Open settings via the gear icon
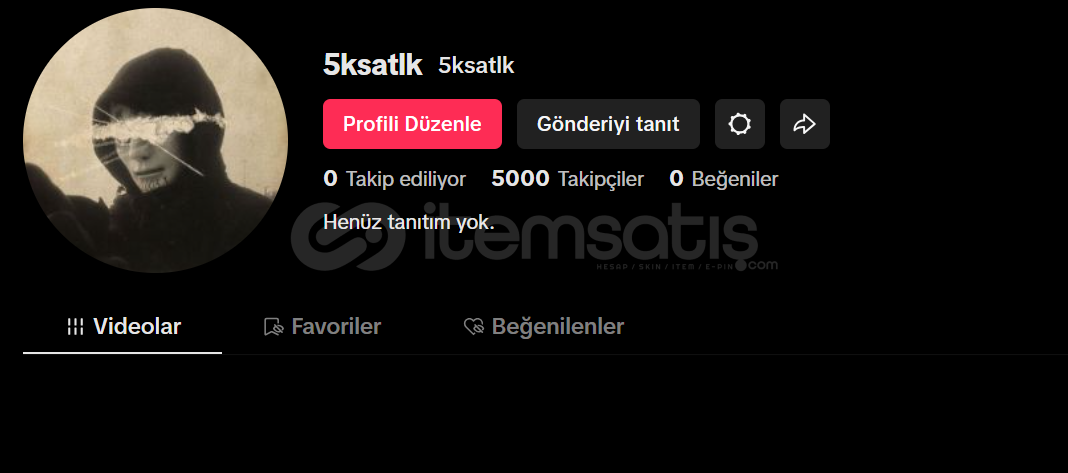 [x=740, y=124]
